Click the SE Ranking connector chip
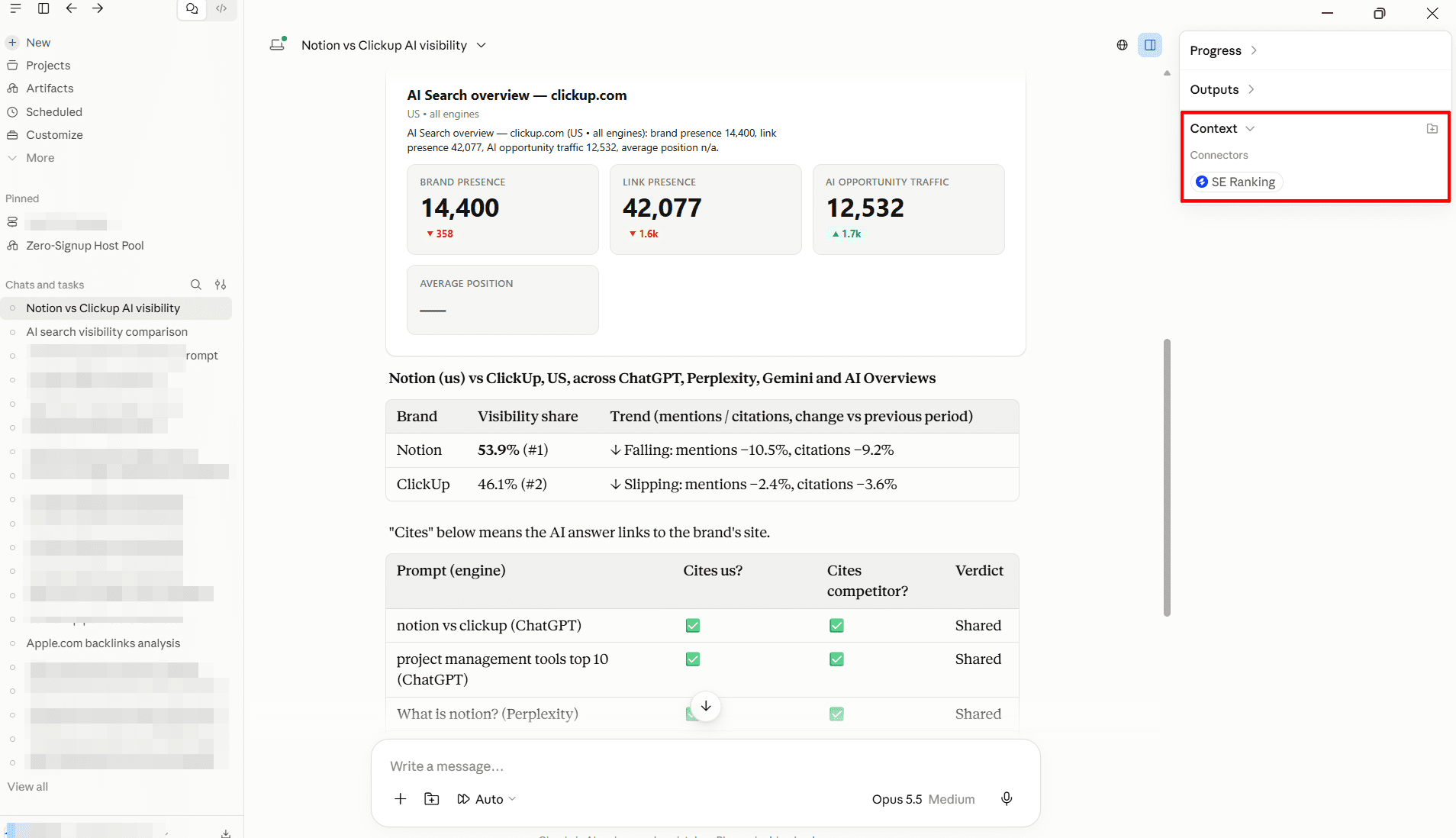 click(x=1236, y=182)
